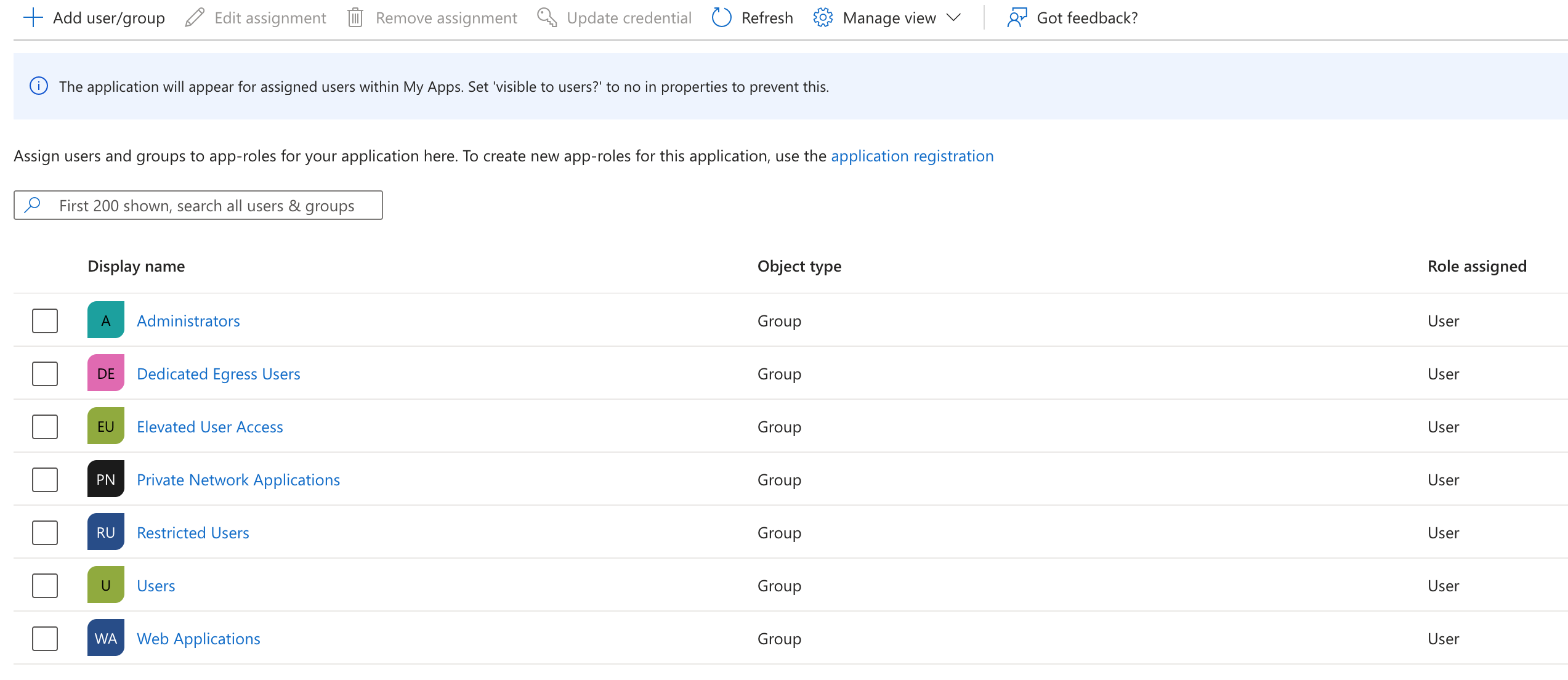Expand the Manage view dropdown chevron
Screen dimensions: 1568x680
(x=953, y=18)
